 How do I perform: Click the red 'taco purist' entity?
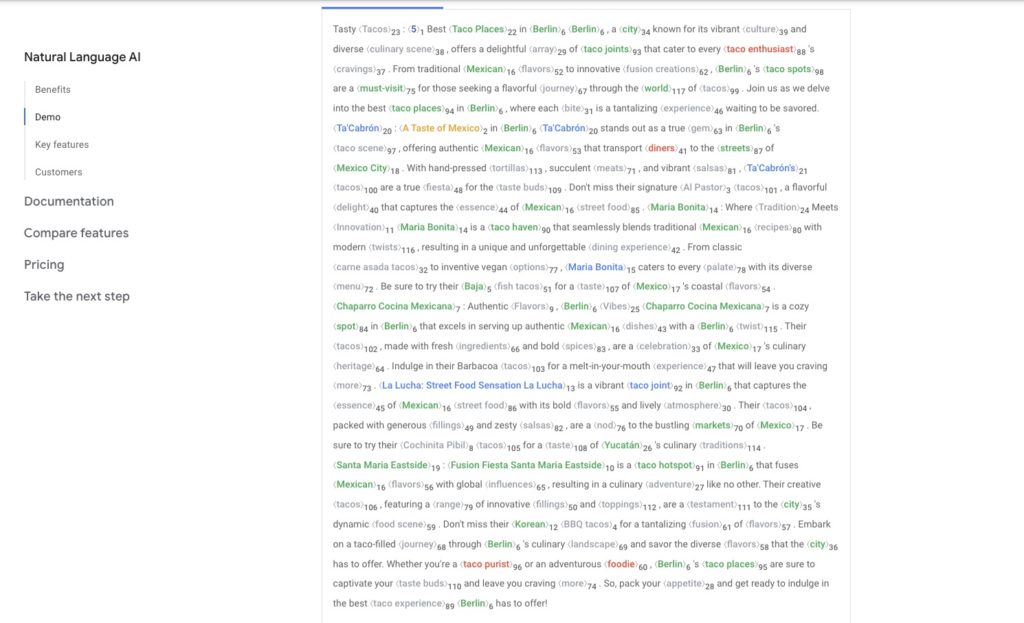coord(486,564)
